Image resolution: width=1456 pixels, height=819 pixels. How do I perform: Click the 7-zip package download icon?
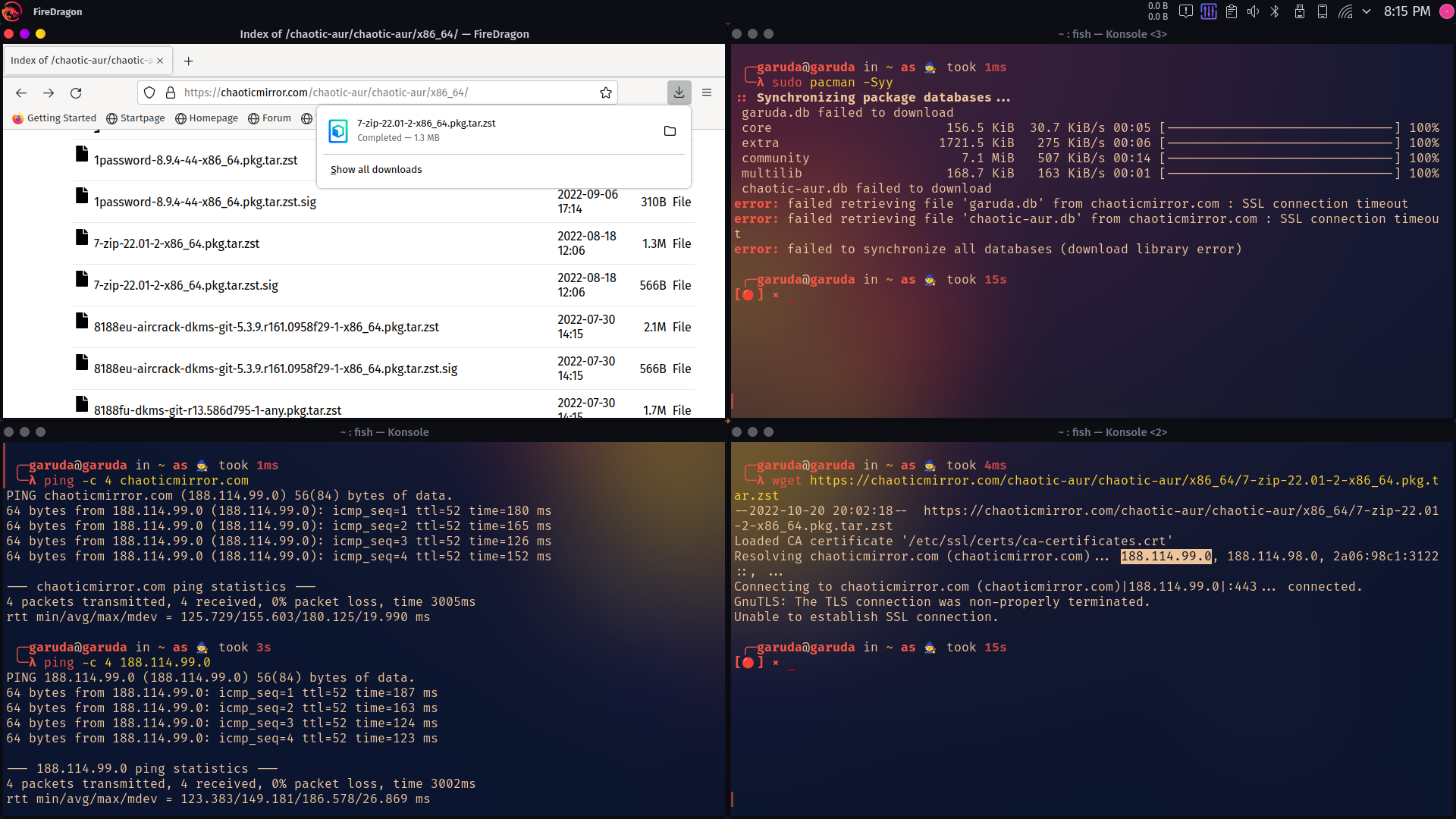pos(338,131)
